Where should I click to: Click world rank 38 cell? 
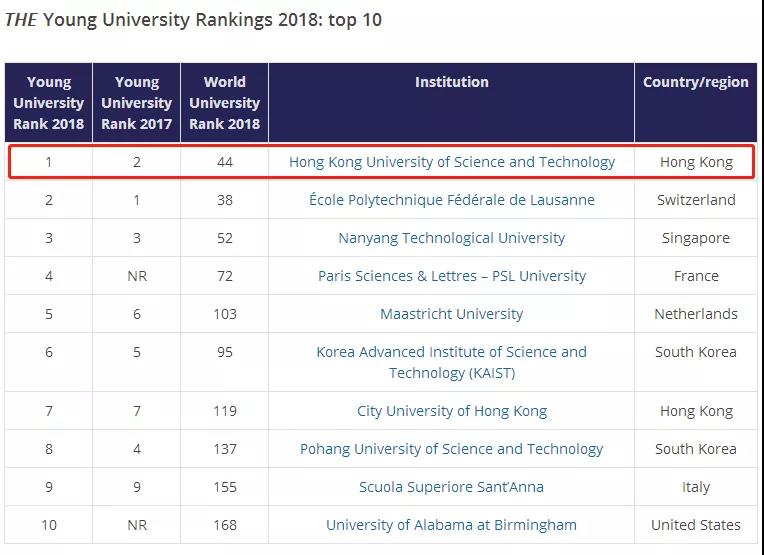(225, 200)
